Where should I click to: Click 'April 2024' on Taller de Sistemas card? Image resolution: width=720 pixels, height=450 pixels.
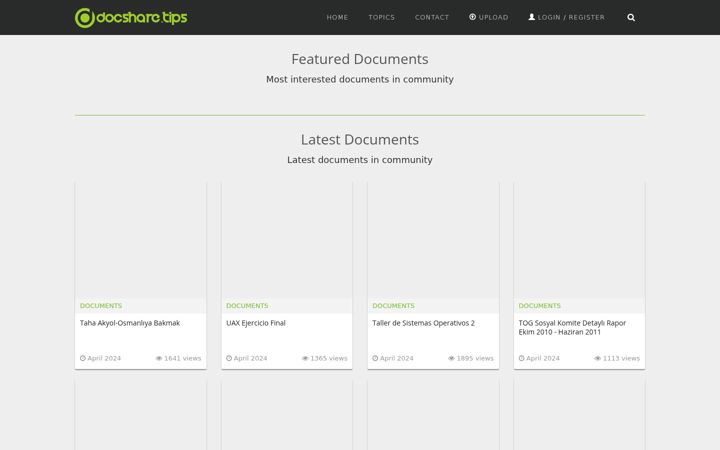click(397, 358)
